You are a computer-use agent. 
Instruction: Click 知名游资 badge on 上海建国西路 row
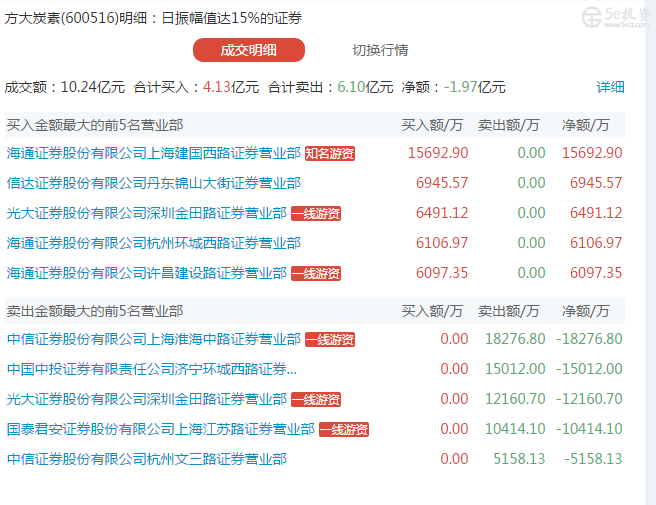pos(330,154)
